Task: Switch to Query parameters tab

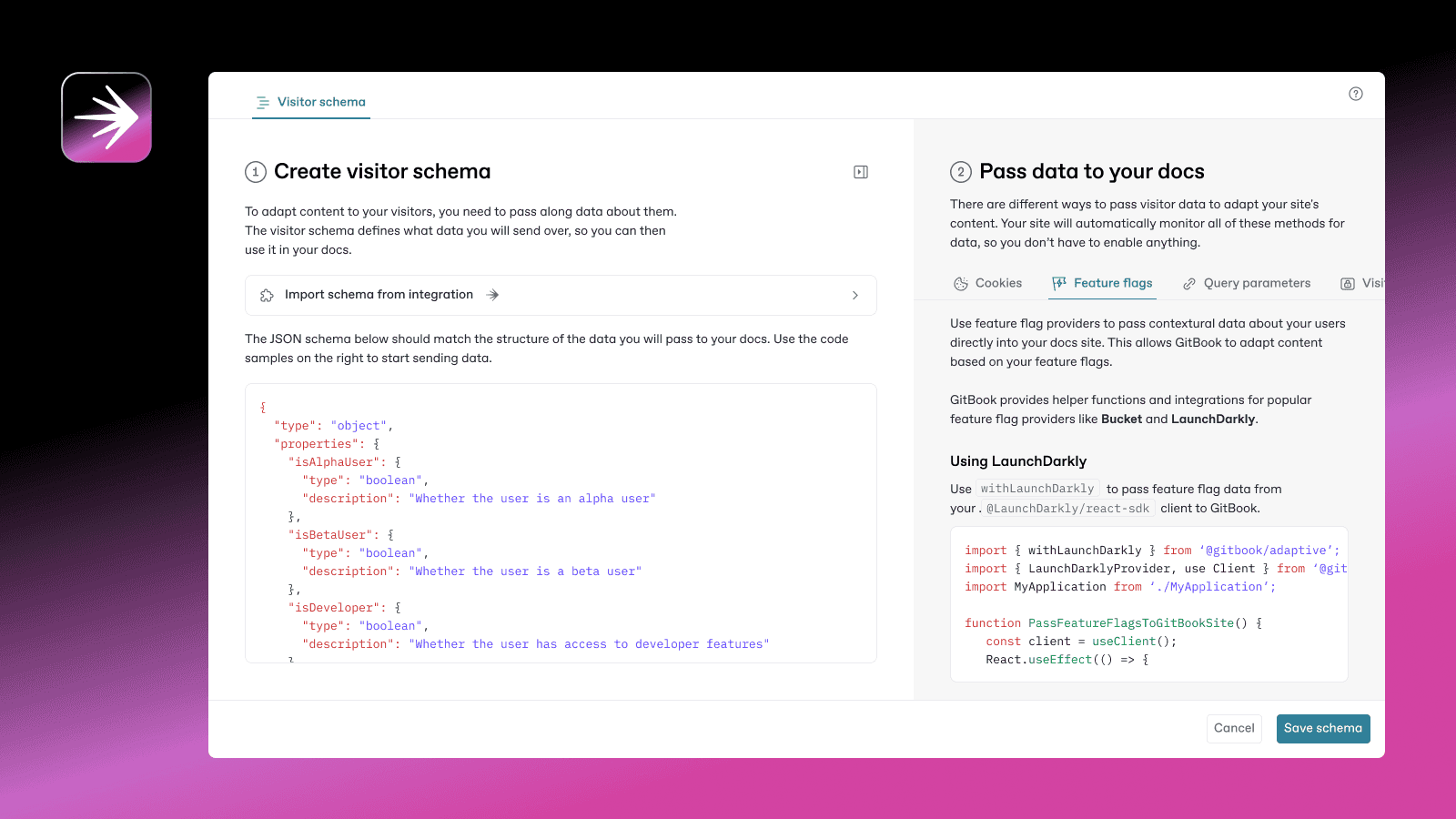Action: click(1247, 283)
